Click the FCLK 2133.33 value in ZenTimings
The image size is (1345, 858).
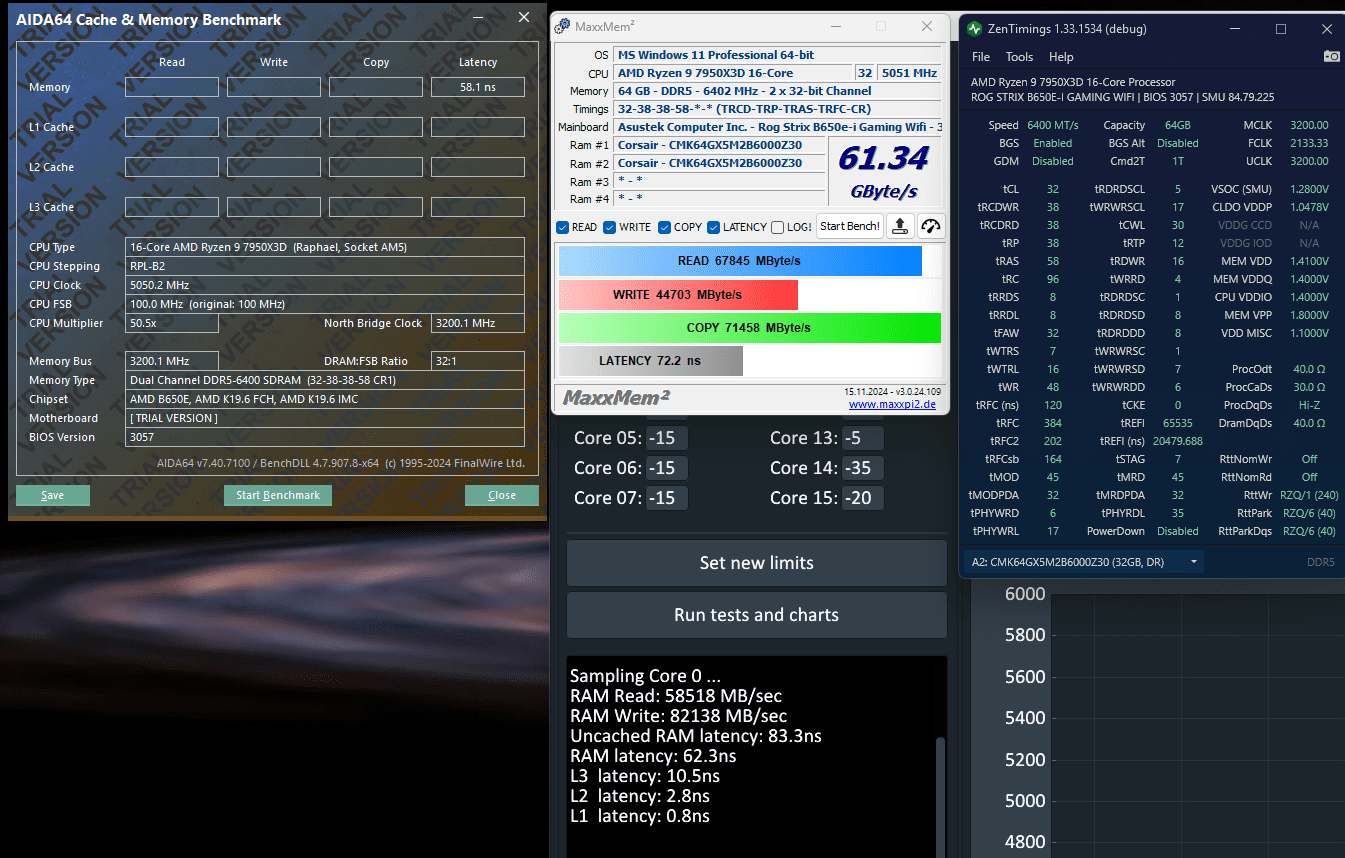coord(1308,143)
